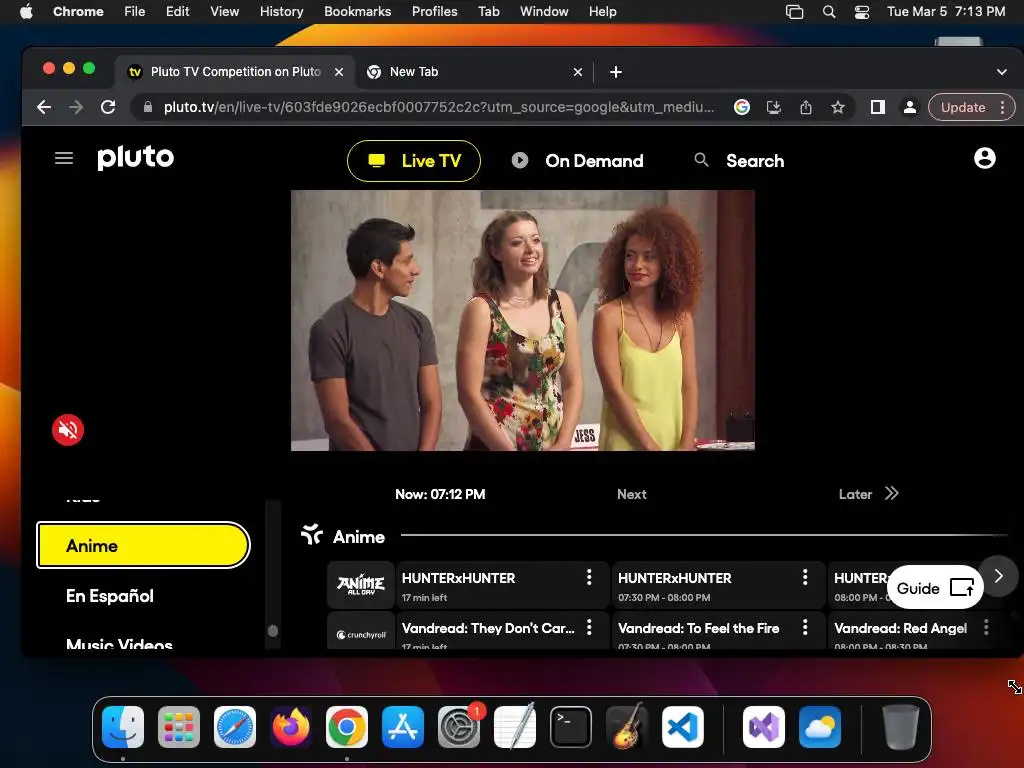Screen dimensions: 1024x768
Task: Jump to Later time slot
Action: tap(869, 494)
